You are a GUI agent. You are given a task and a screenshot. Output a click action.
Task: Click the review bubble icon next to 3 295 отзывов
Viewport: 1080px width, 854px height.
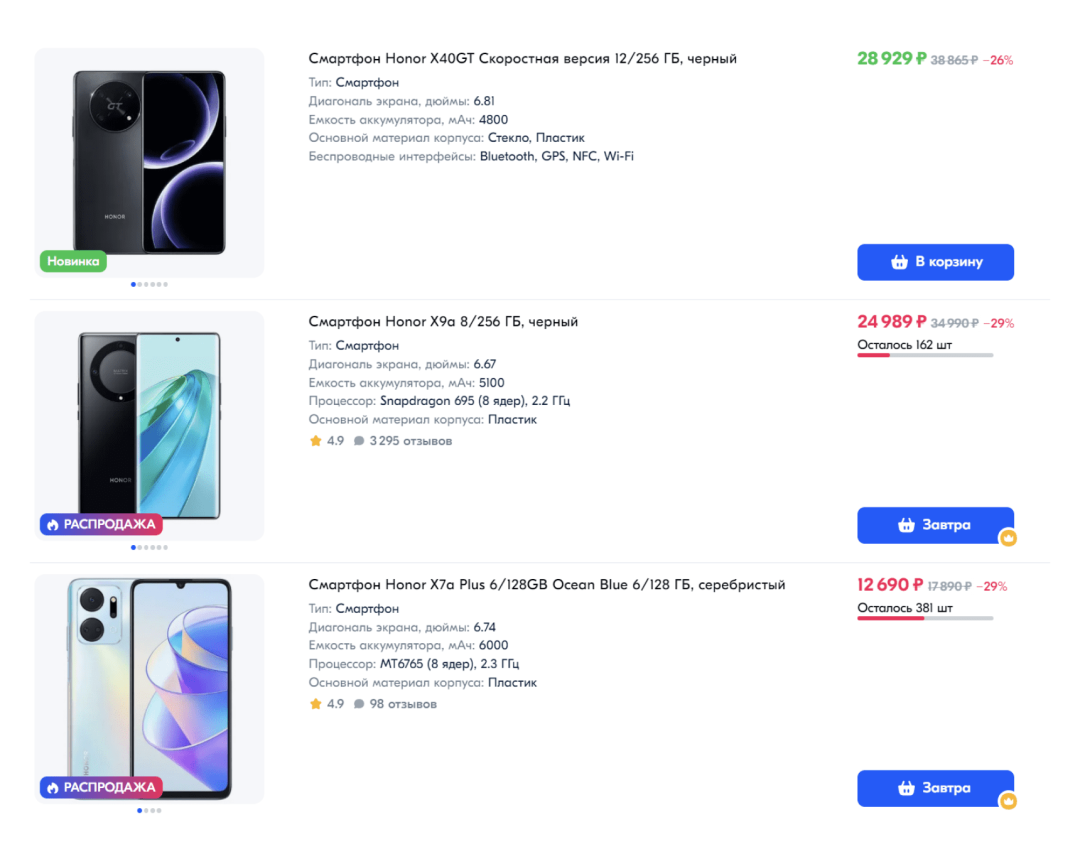point(359,441)
